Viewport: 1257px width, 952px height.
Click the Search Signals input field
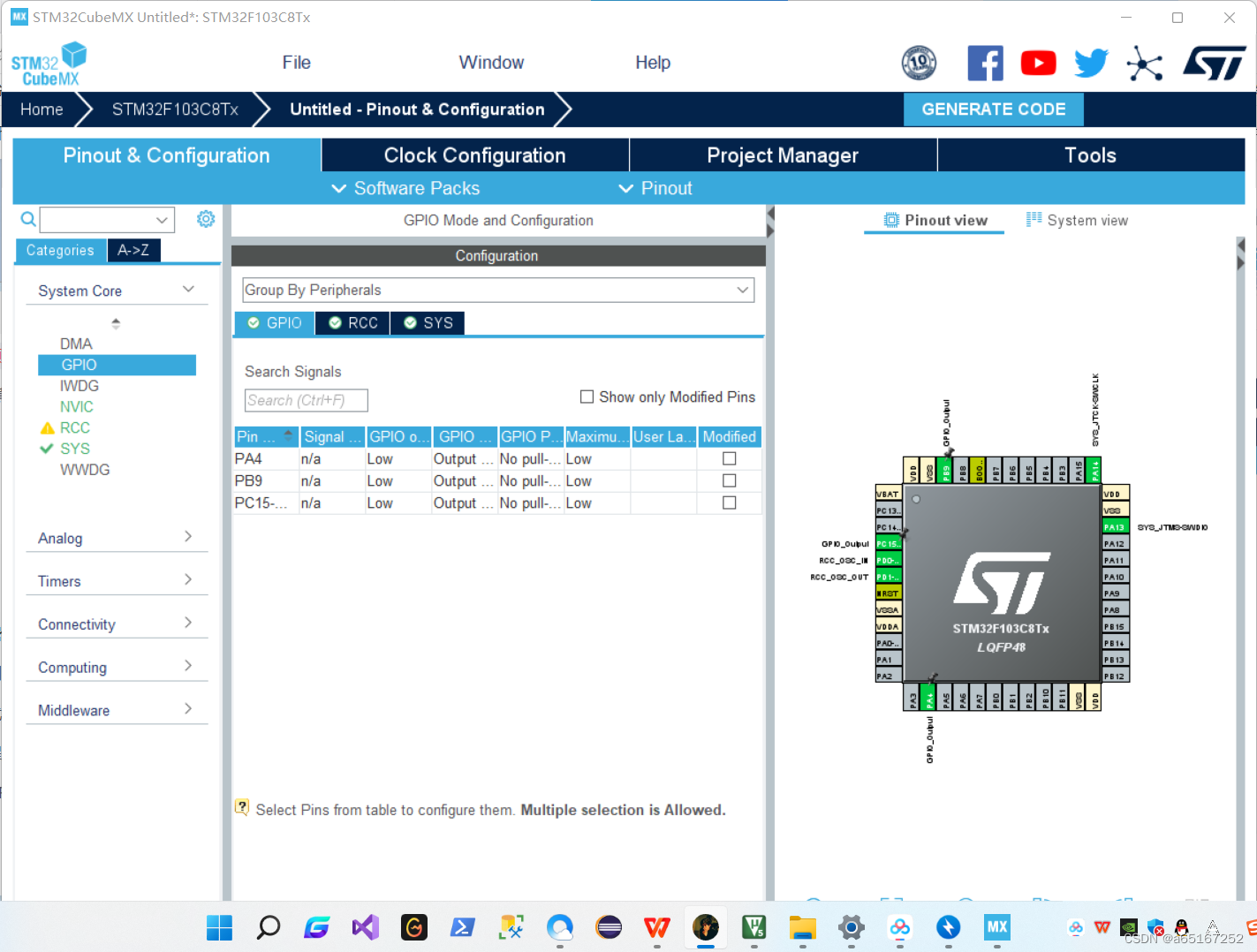[306, 400]
